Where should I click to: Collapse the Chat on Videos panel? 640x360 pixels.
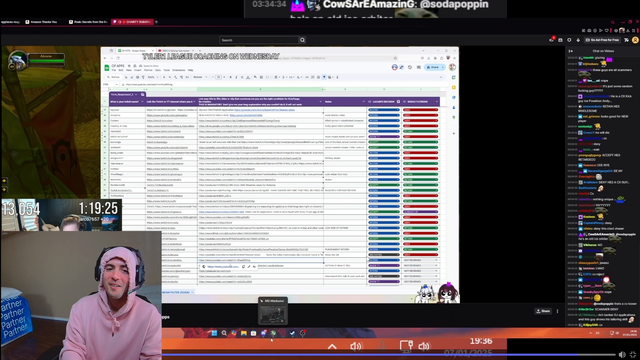[571, 51]
